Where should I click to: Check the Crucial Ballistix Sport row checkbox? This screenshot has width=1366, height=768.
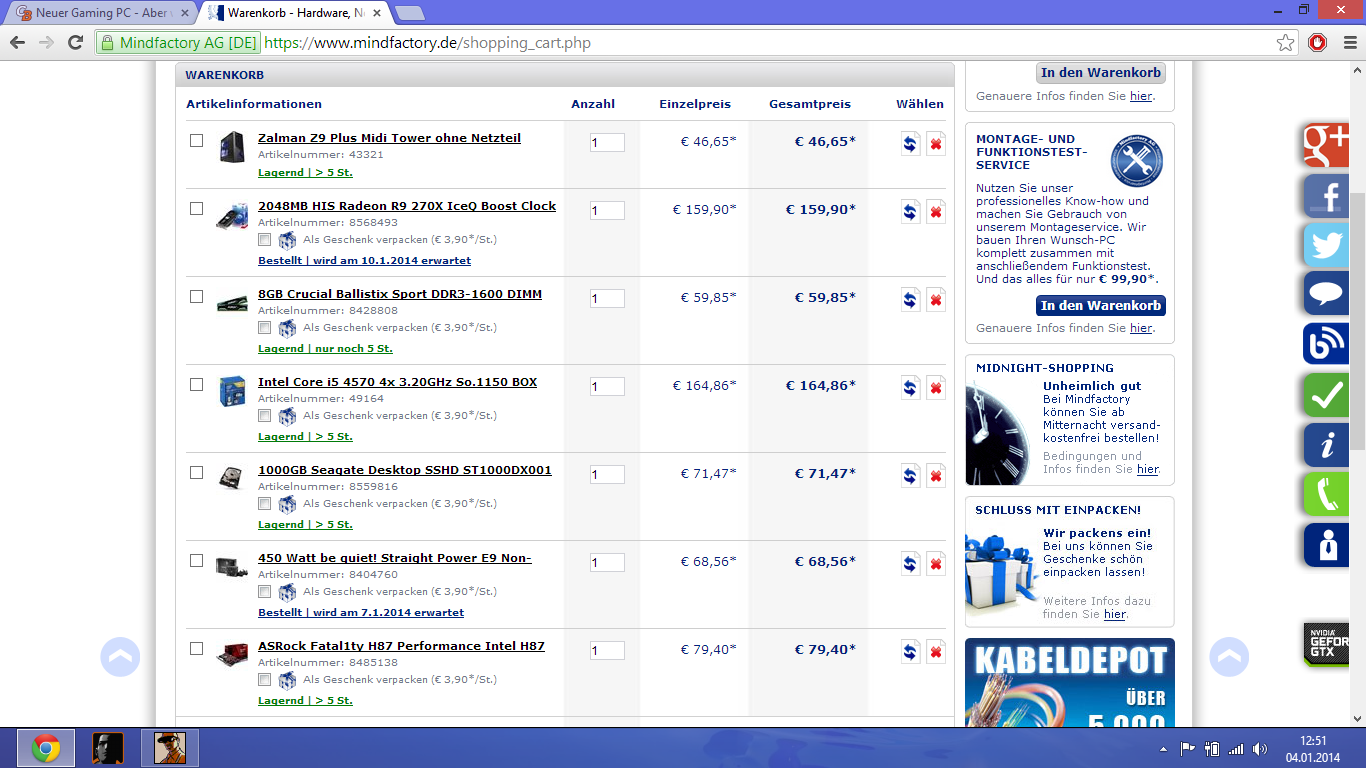point(197,296)
